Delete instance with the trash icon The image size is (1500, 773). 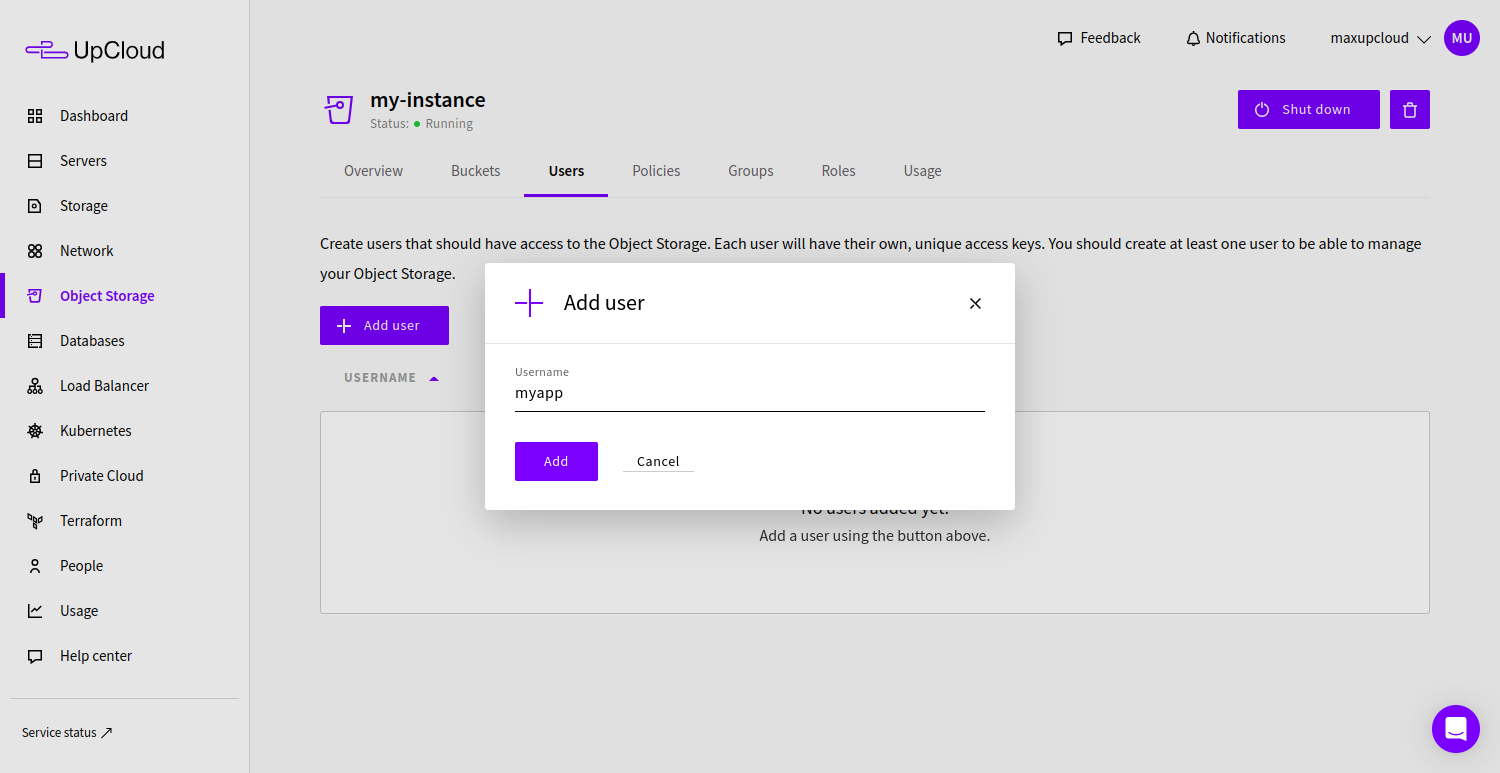1410,110
